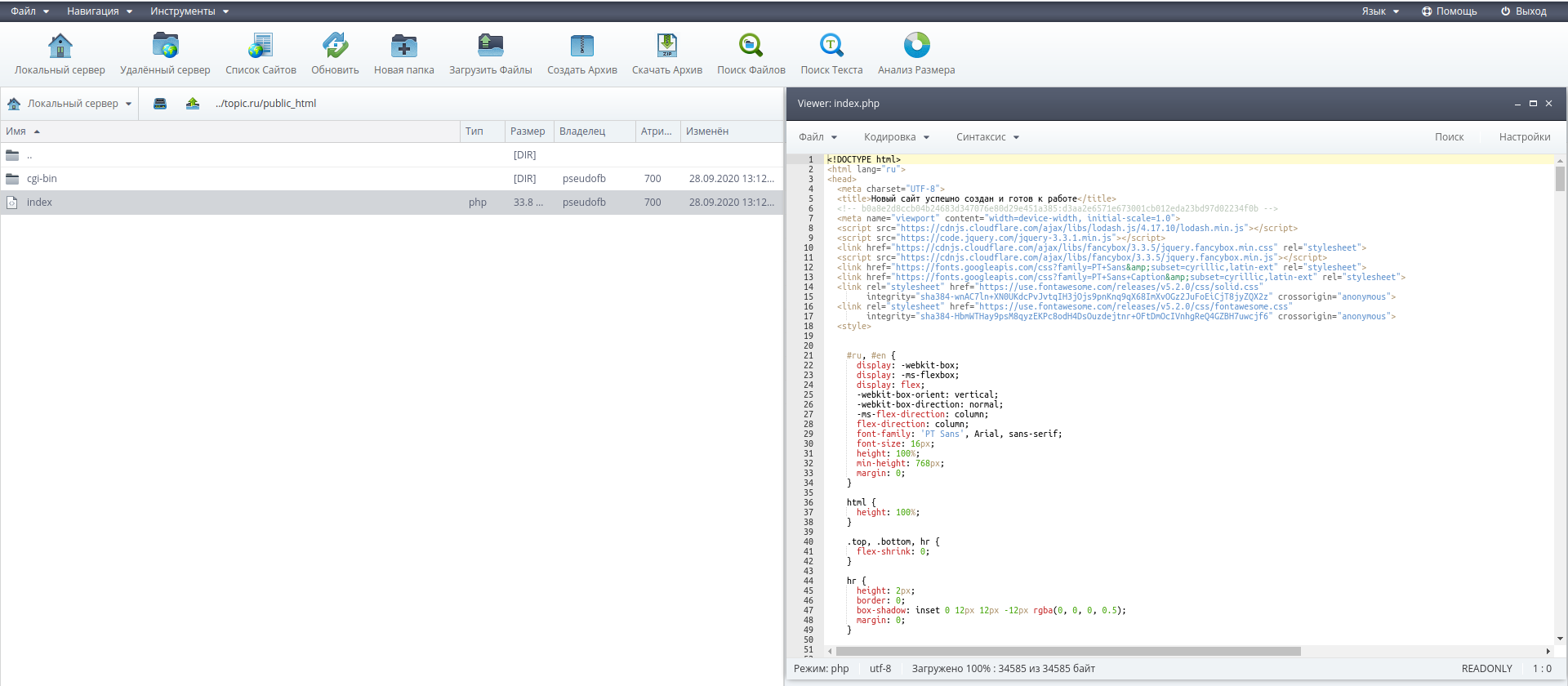
Task: Click the Обновить refresh icon
Action: [x=335, y=46]
